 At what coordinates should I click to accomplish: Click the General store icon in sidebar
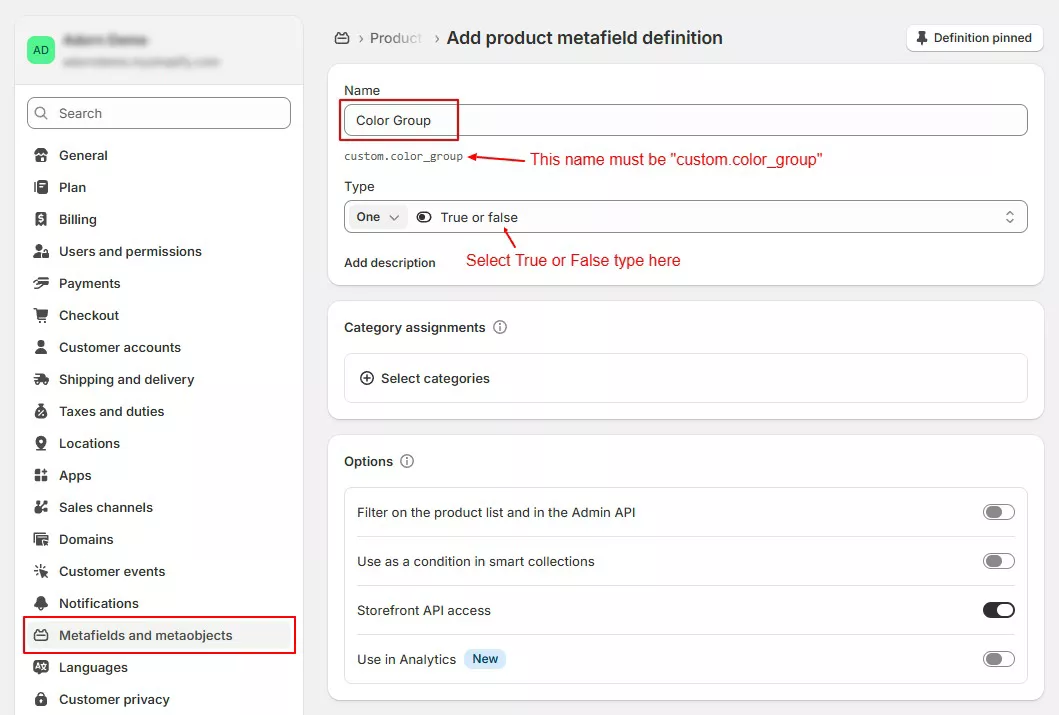tap(41, 156)
